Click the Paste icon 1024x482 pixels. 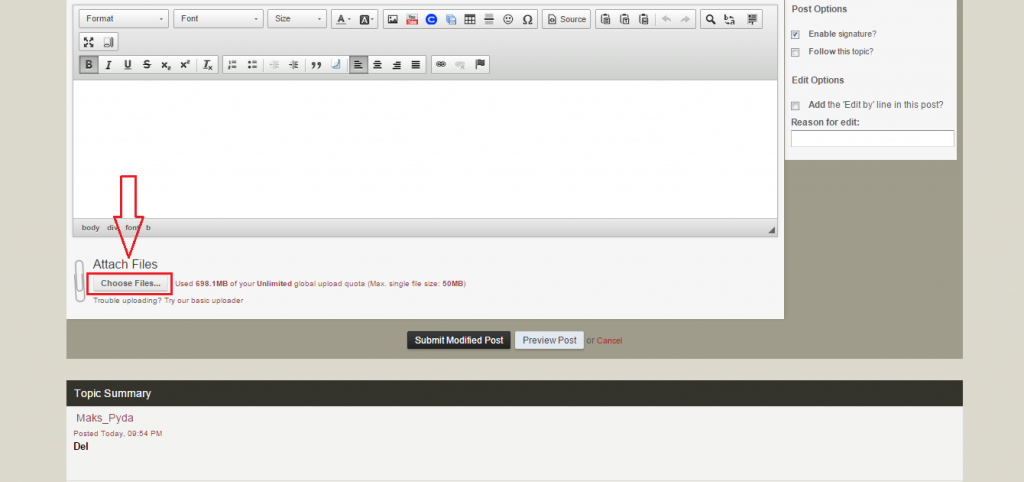605,19
